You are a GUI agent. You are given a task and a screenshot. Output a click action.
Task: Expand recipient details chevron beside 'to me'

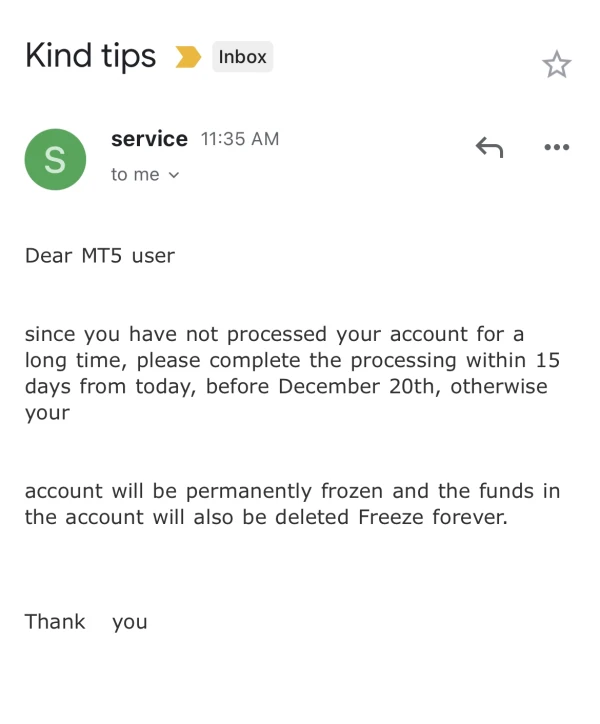(x=174, y=175)
